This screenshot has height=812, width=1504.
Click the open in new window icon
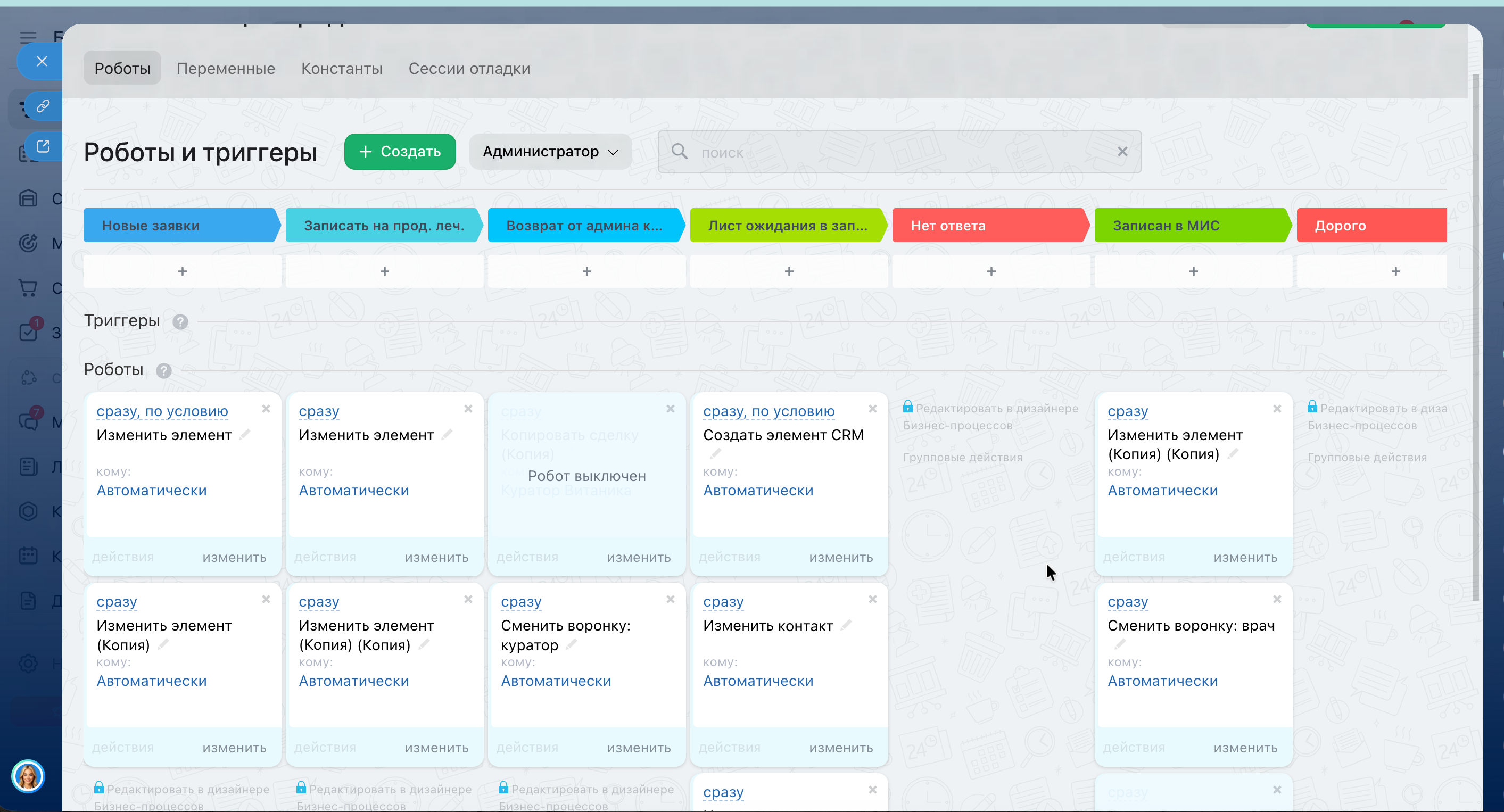click(x=43, y=146)
